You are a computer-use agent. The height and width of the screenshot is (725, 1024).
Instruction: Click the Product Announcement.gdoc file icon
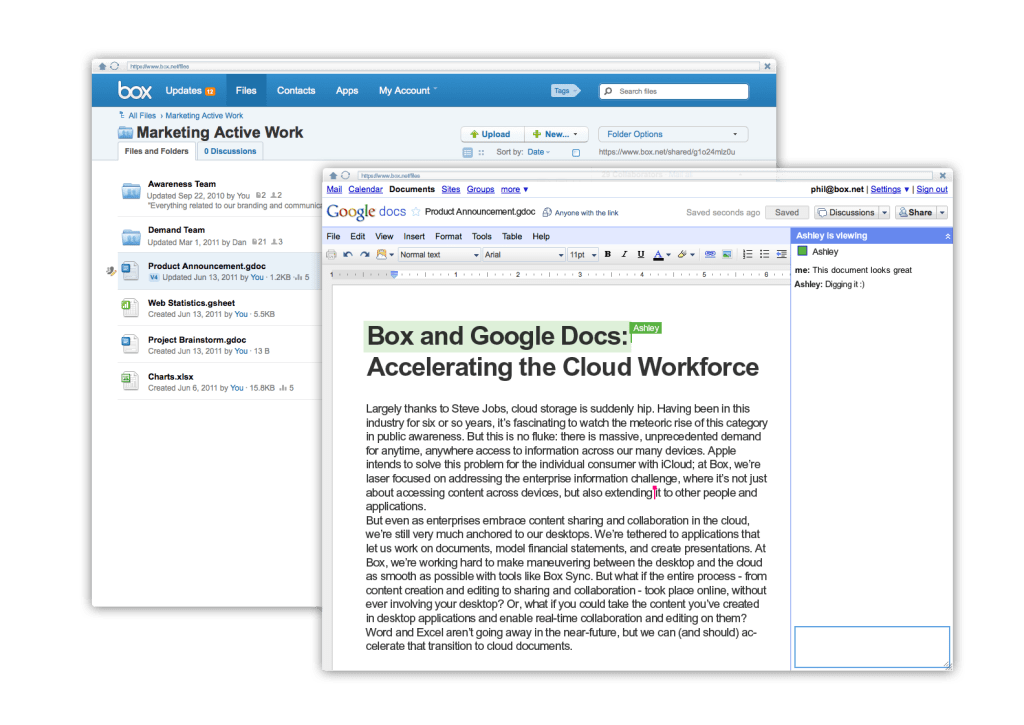click(x=130, y=270)
